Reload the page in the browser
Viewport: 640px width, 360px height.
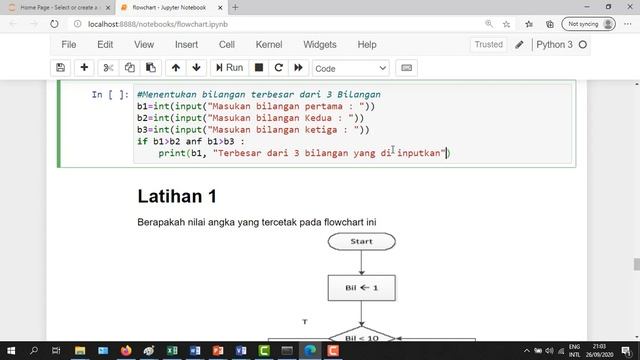tap(54, 24)
